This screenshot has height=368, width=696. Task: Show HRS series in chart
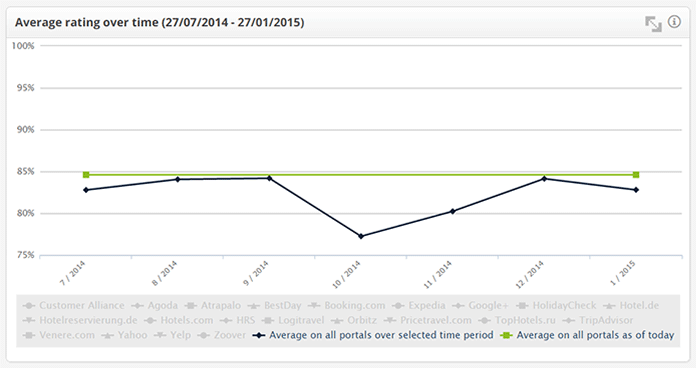[237, 320]
